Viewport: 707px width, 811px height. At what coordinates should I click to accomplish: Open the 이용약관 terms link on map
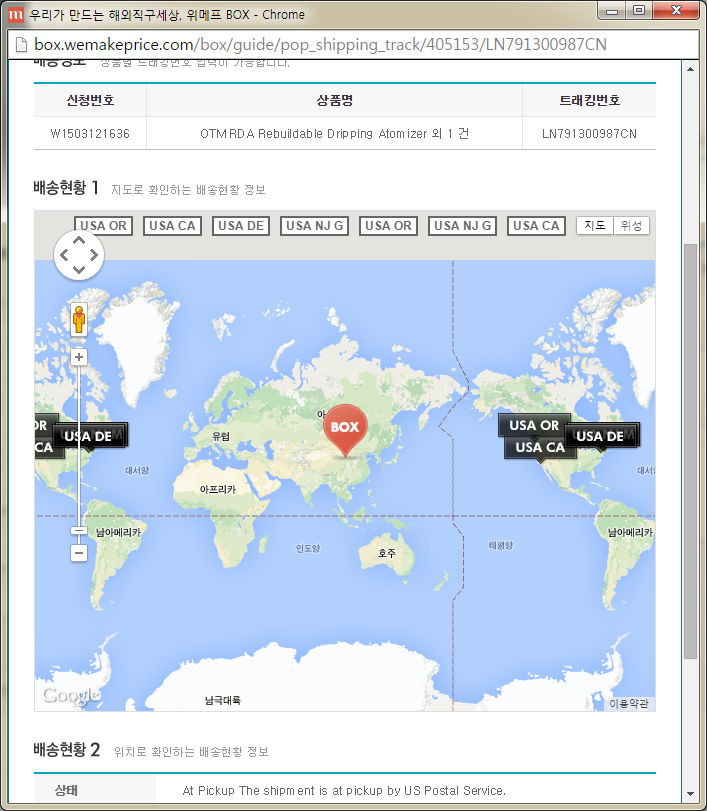pos(628,703)
